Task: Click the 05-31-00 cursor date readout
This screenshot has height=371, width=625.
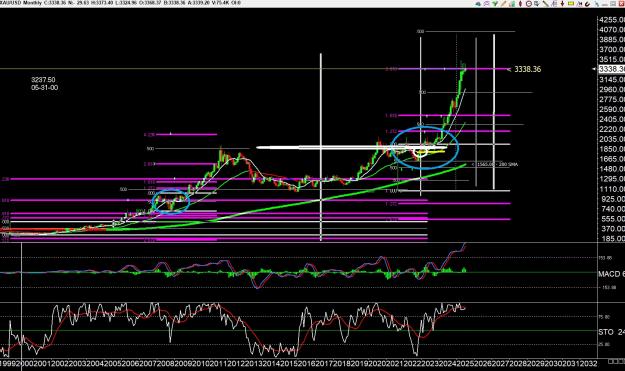Action: coord(44,88)
